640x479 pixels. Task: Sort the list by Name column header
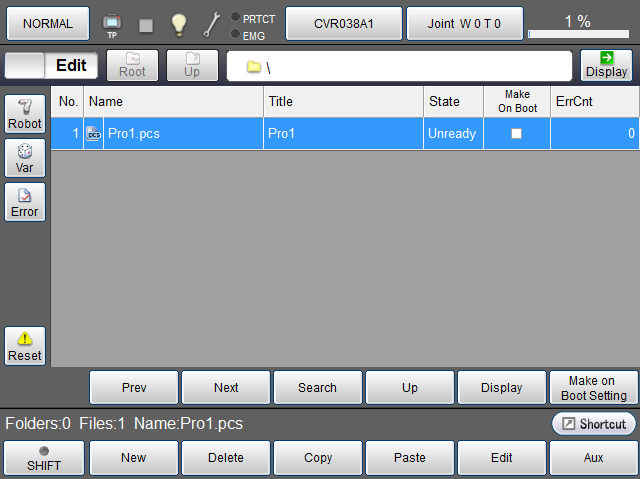174,101
